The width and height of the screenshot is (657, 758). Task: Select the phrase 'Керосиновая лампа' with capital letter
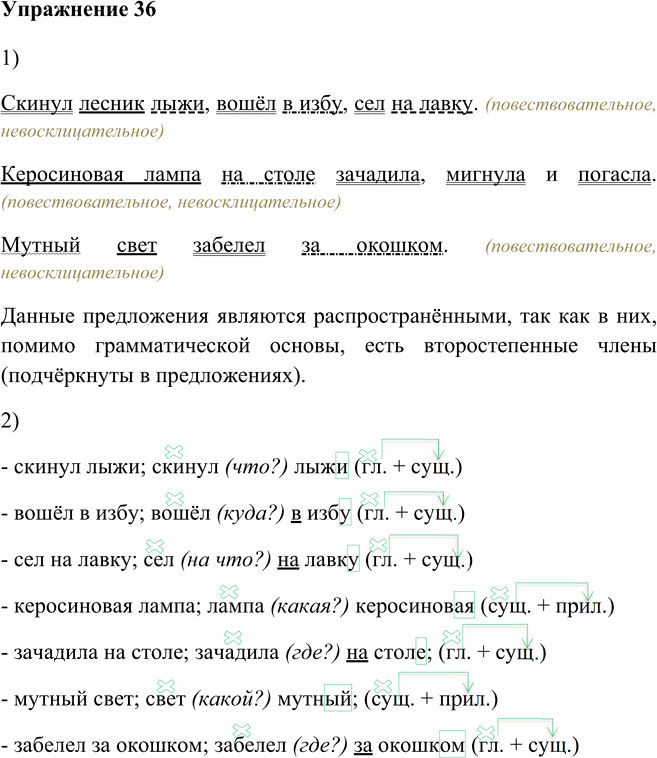pyautogui.click(x=101, y=175)
